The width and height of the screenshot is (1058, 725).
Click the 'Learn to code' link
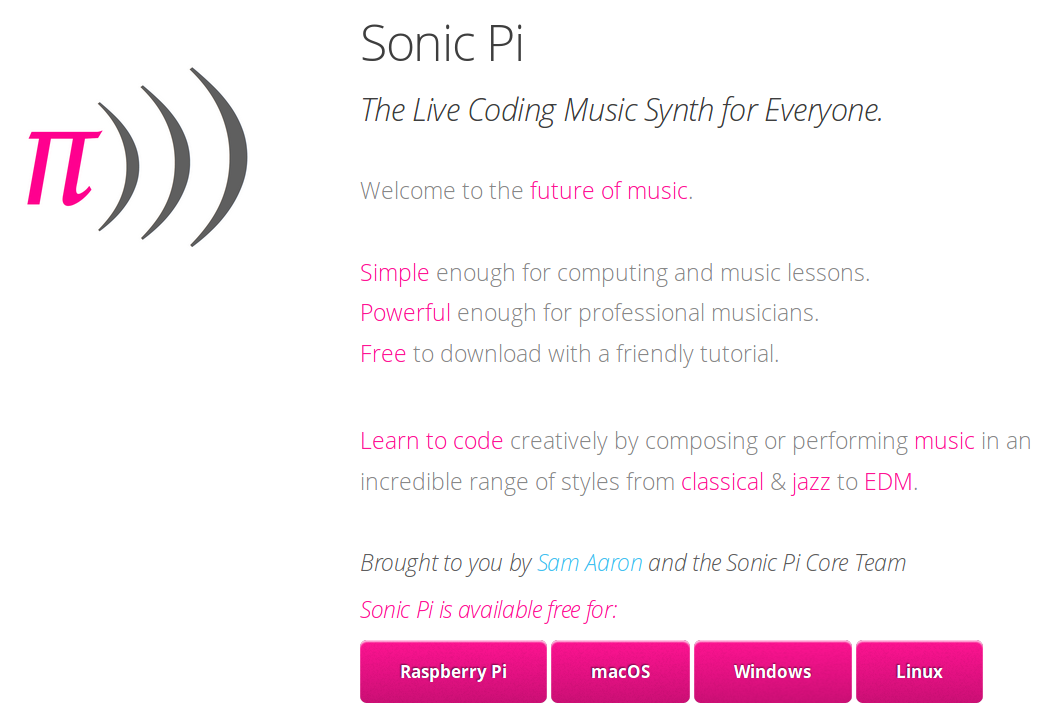pyautogui.click(x=431, y=440)
